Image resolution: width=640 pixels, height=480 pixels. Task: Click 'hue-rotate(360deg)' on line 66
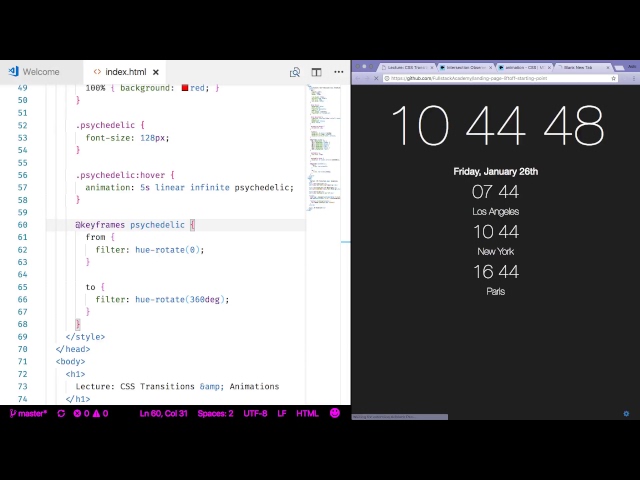[x=180, y=300]
